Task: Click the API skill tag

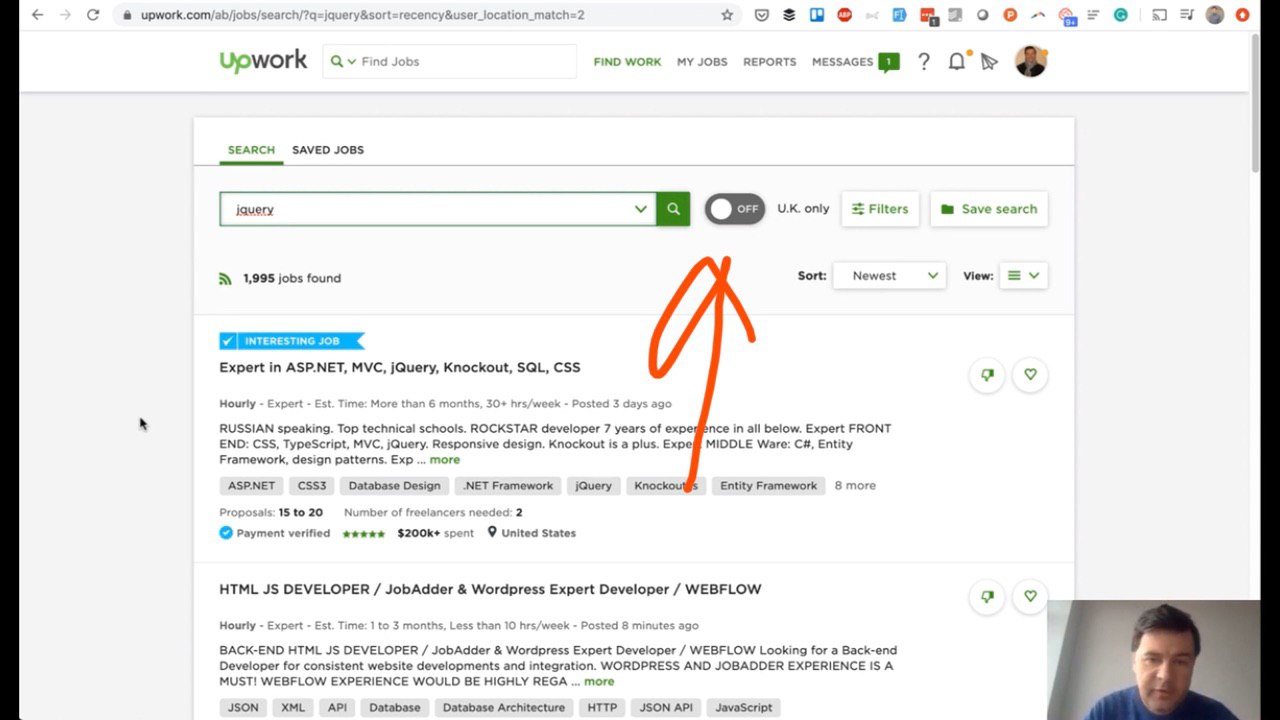Action: (x=337, y=708)
